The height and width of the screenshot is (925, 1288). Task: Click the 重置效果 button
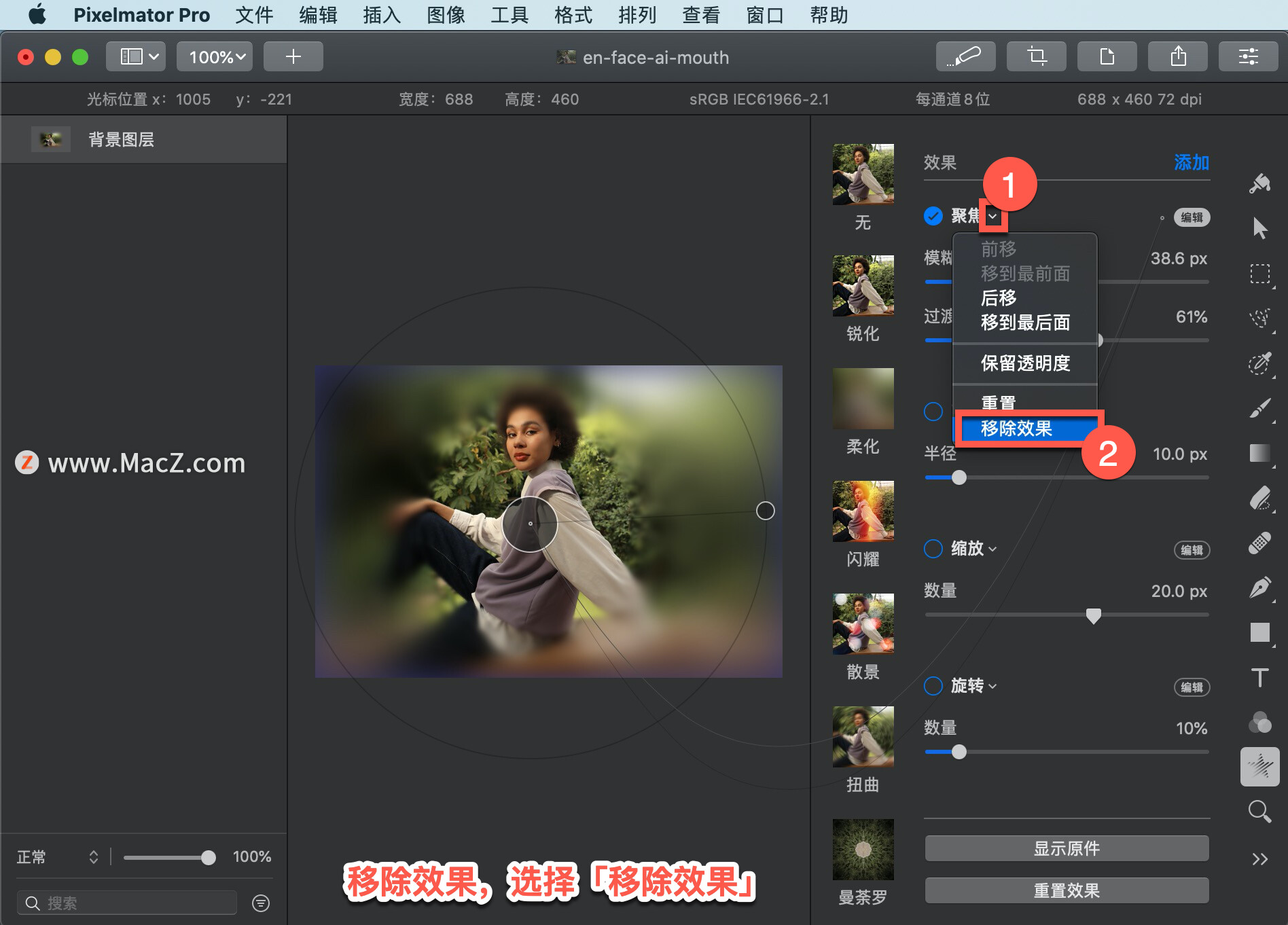(1067, 890)
